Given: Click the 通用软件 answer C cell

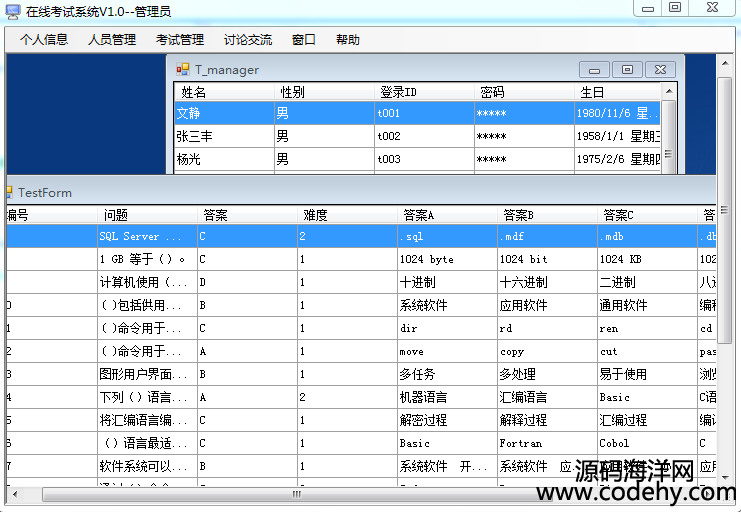Looking at the screenshot, I should tap(648, 305).
